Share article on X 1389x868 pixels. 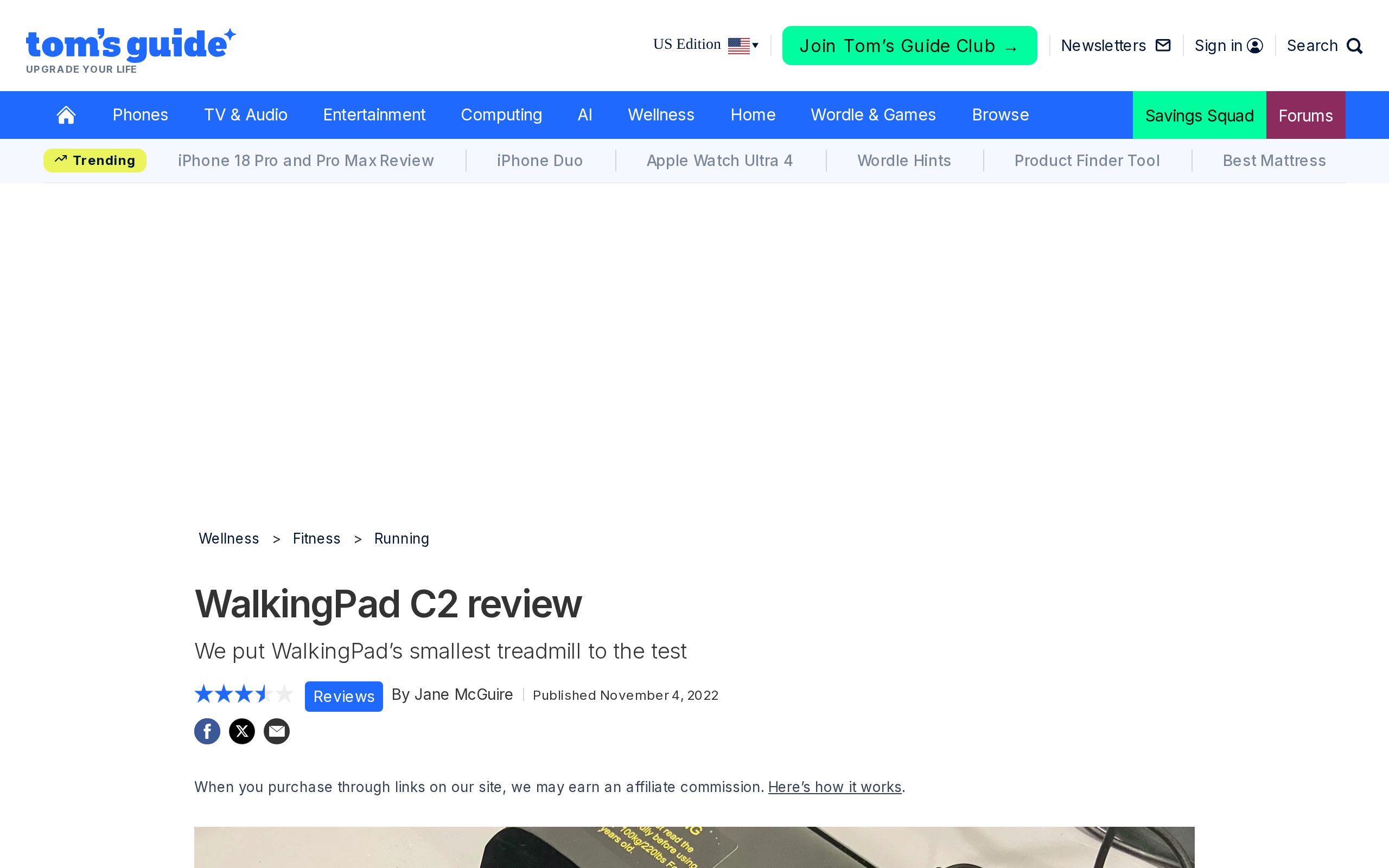tap(241, 731)
